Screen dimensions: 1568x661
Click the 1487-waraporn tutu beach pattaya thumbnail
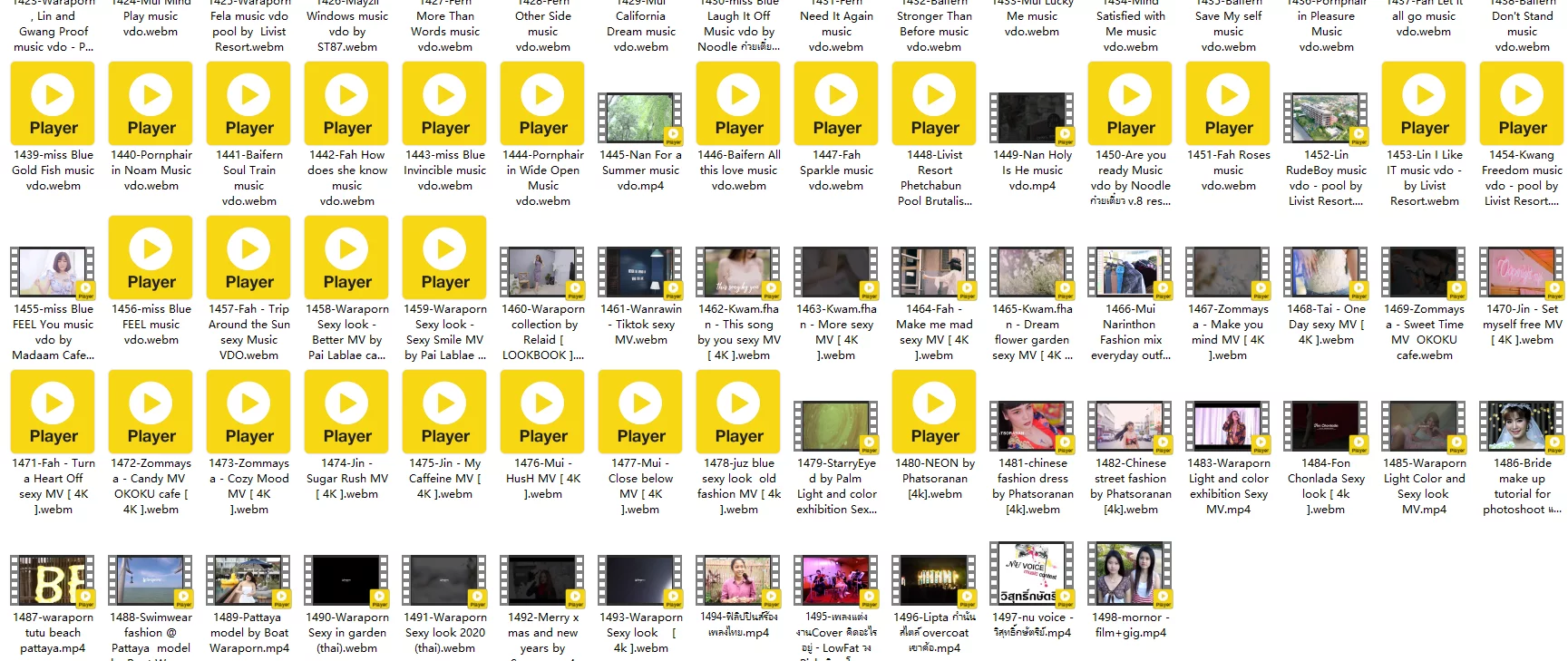click(x=53, y=580)
